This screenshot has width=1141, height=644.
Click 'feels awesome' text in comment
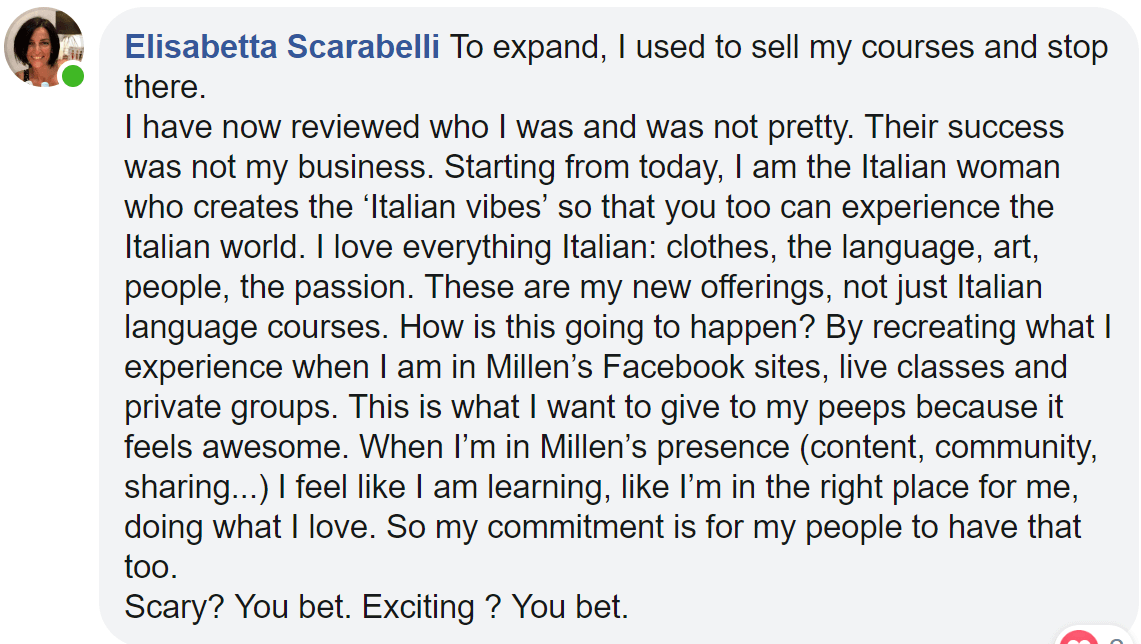pyautogui.click(x=233, y=448)
